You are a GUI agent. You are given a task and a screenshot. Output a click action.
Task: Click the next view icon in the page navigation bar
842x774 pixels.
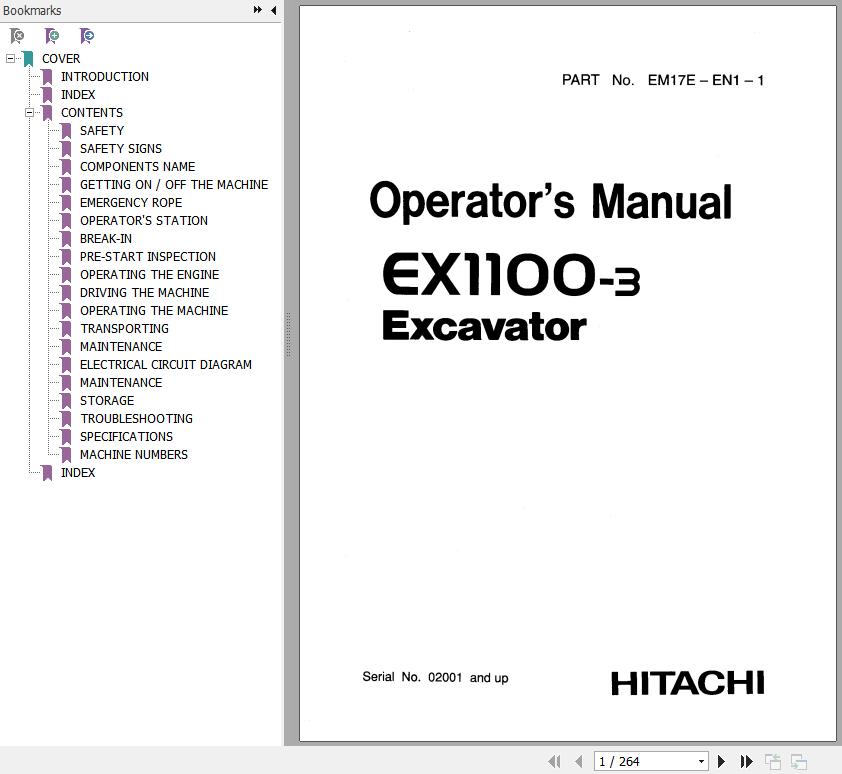tap(799, 761)
